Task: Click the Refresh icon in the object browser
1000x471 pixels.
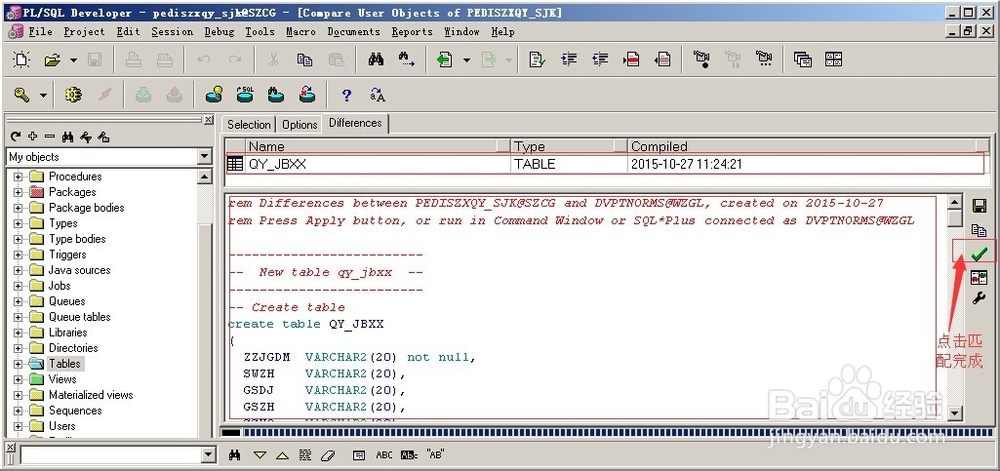Action: tap(16, 137)
